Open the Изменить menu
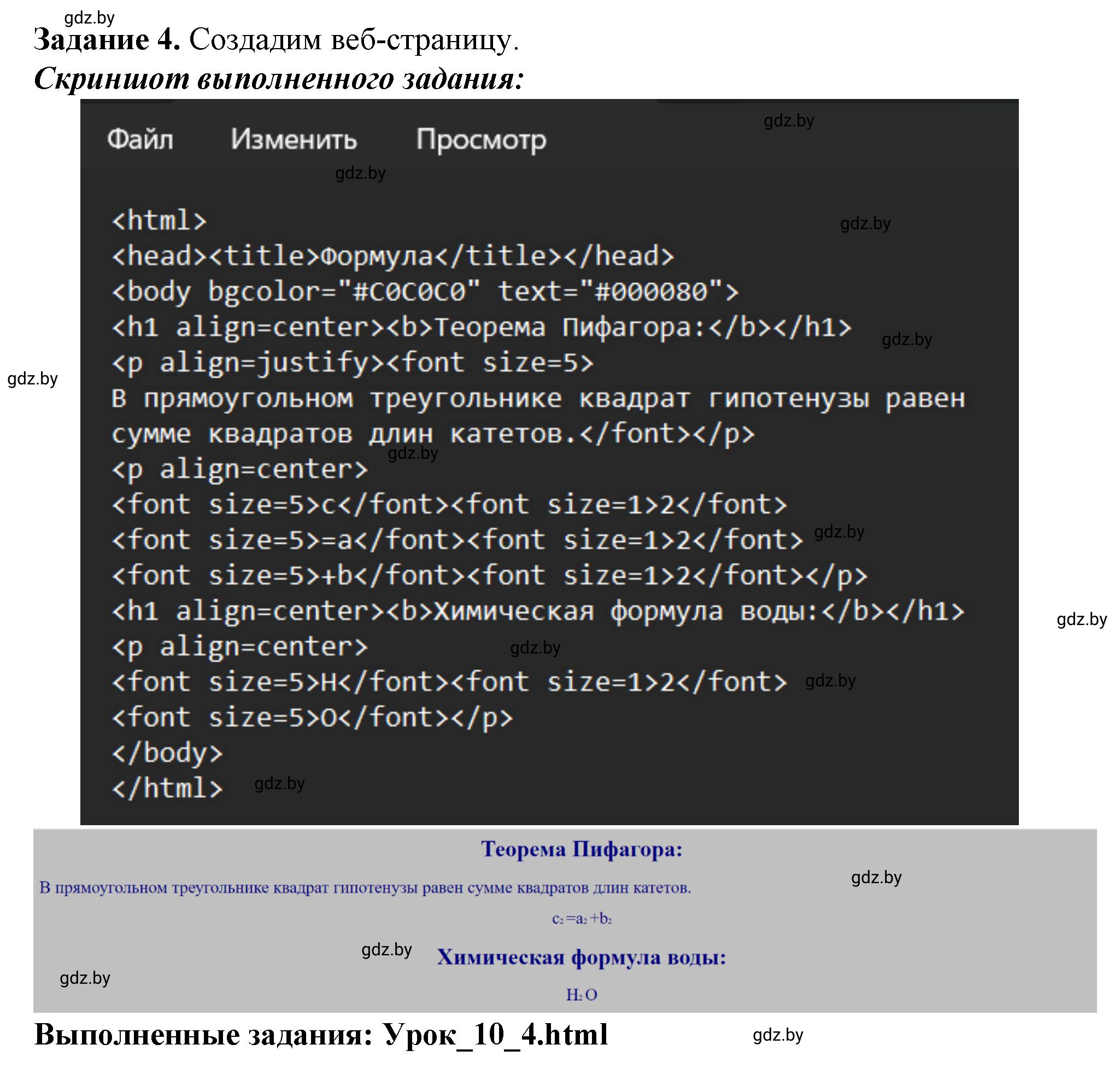The height and width of the screenshot is (1068, 1120). 294,139
